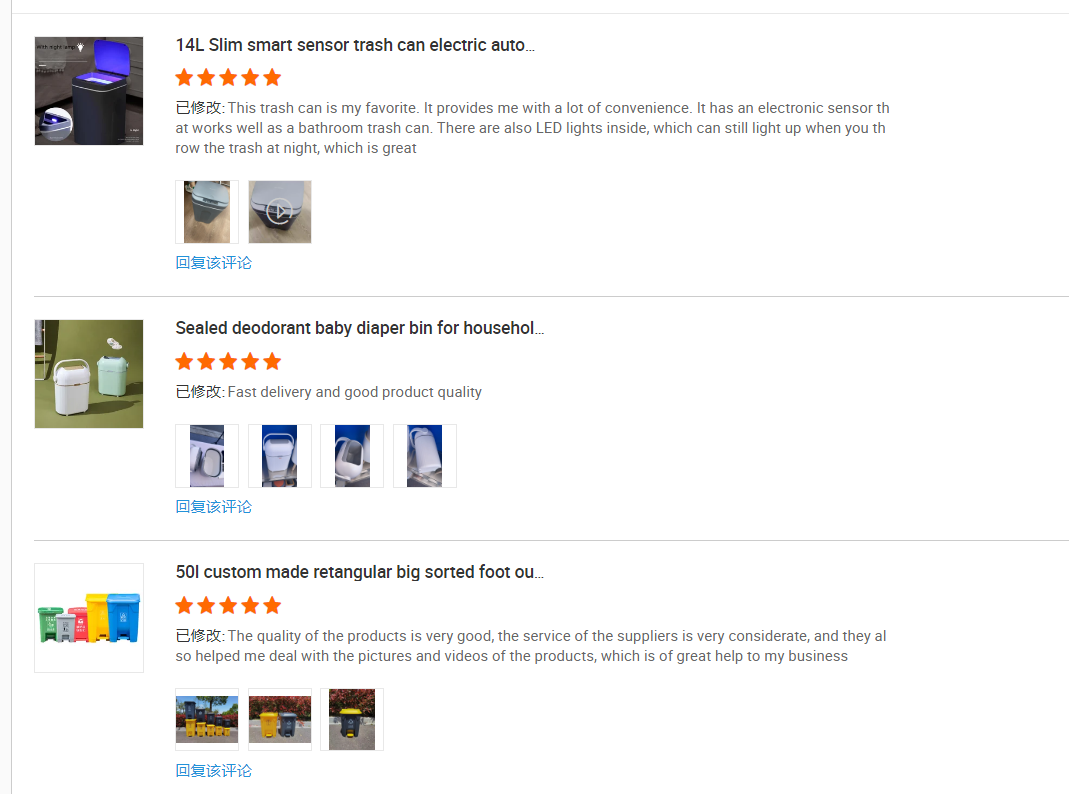
Task: Click the star rating of diaper bin review
Action: click(x=228, y=361)
